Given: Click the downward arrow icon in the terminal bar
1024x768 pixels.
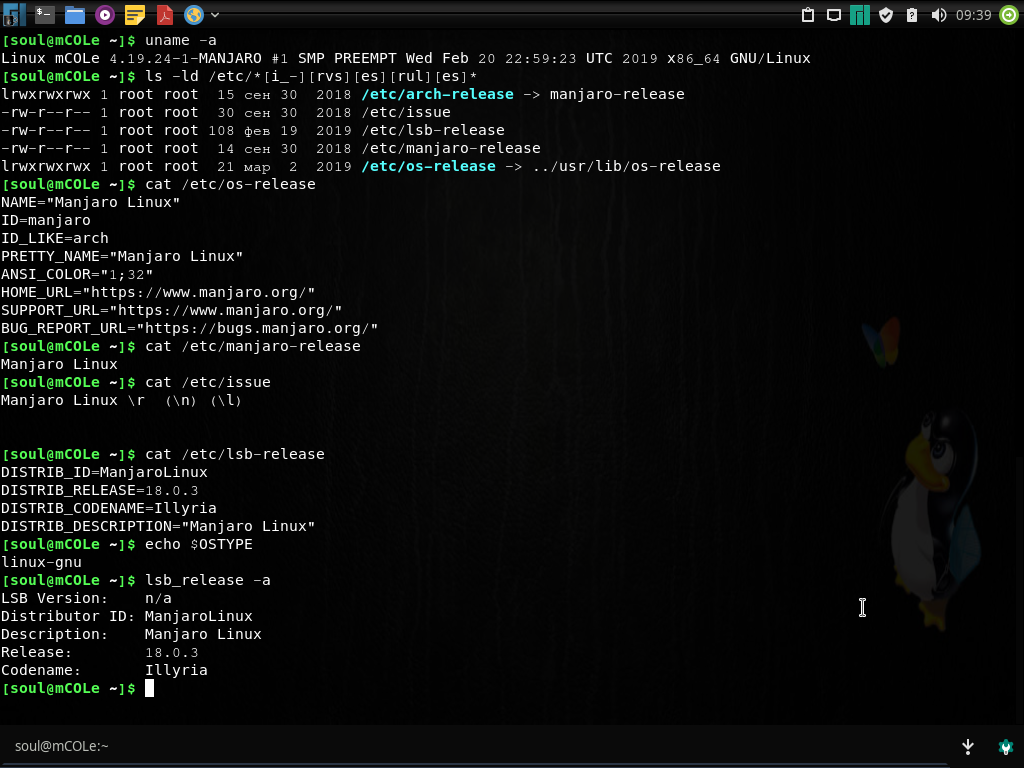Looking at the screenshot, I should 968,746.
